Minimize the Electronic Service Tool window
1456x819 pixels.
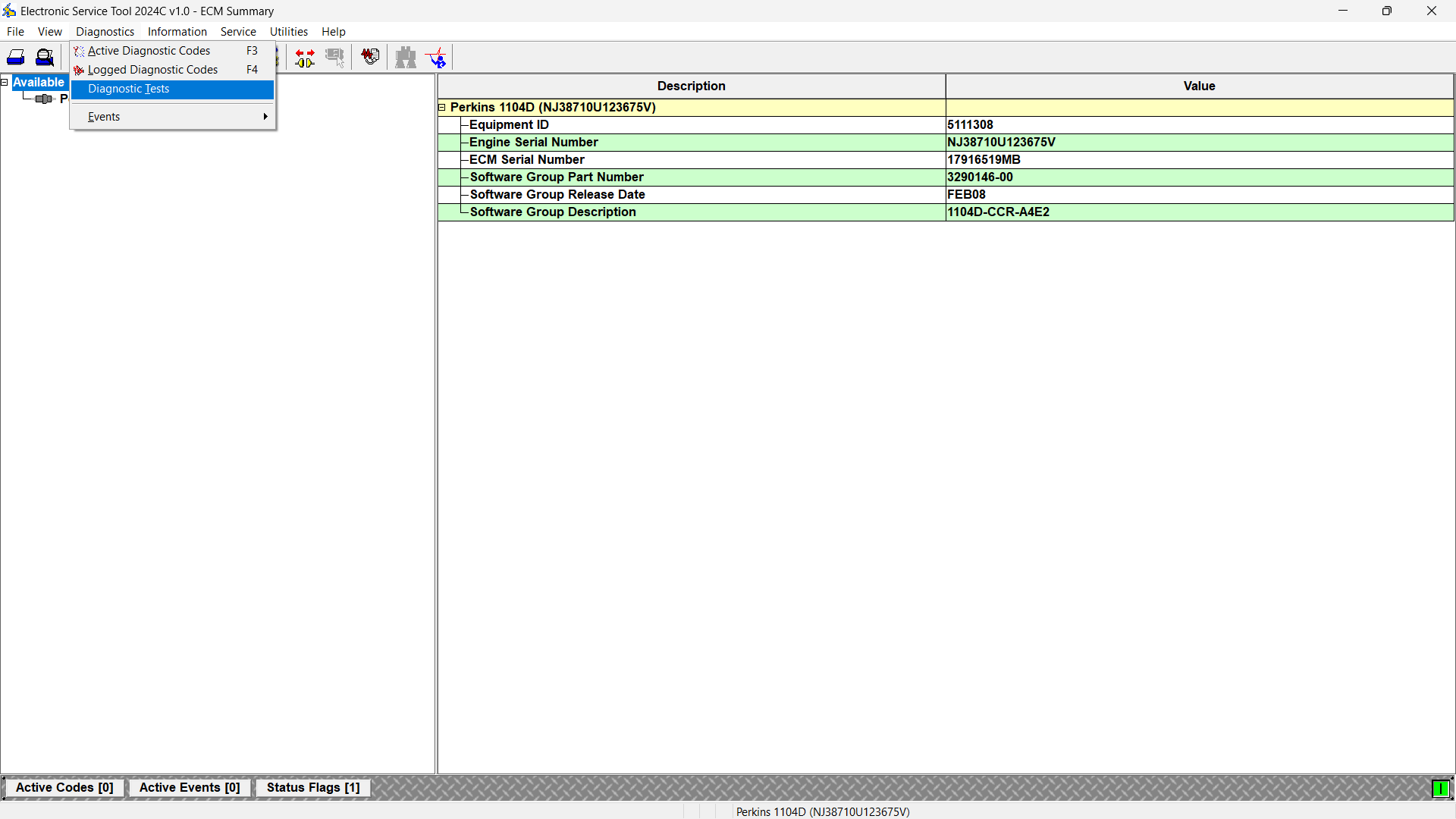[1343, 11]
